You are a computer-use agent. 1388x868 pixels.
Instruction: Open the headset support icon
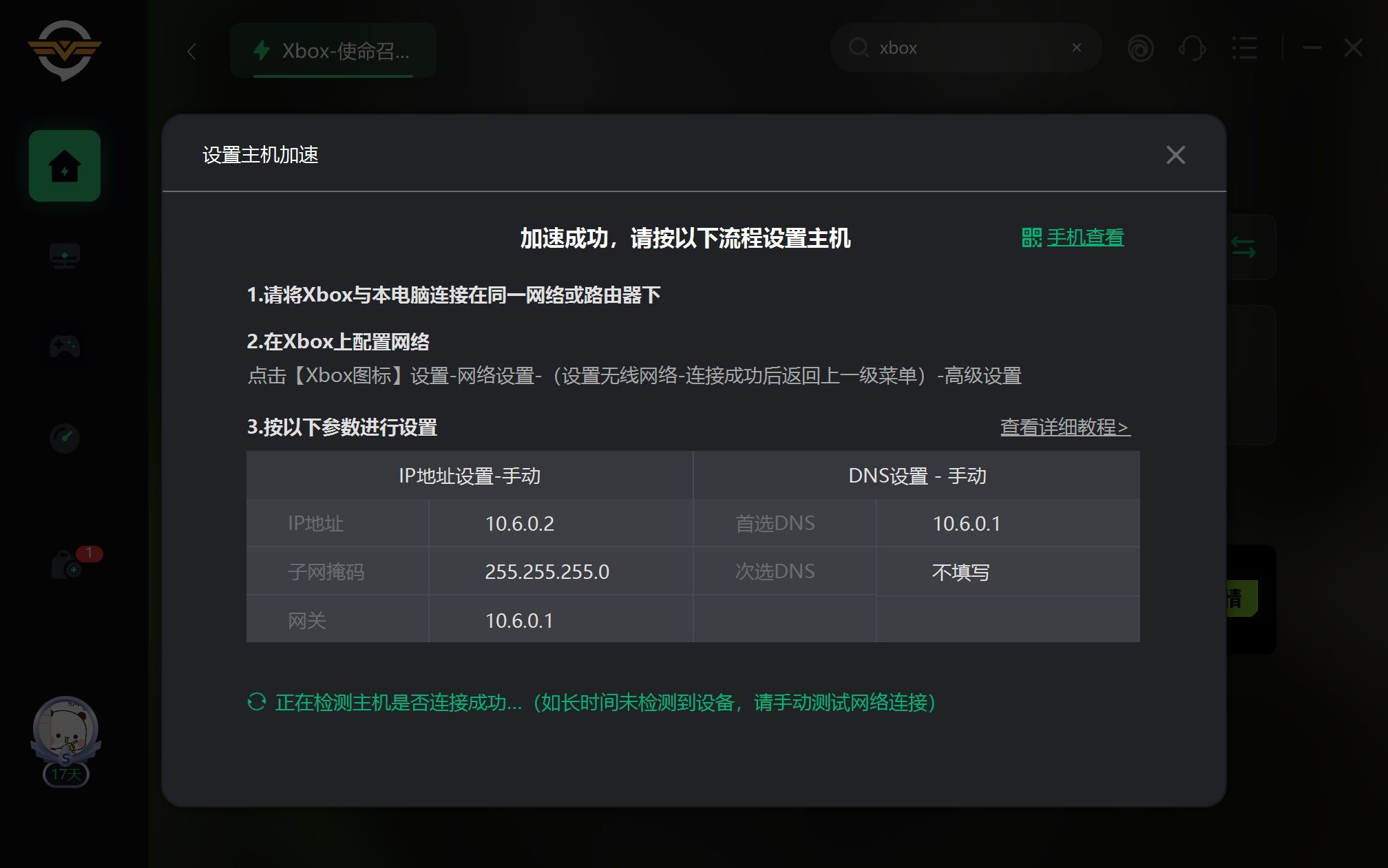(x=1192, y=48)
